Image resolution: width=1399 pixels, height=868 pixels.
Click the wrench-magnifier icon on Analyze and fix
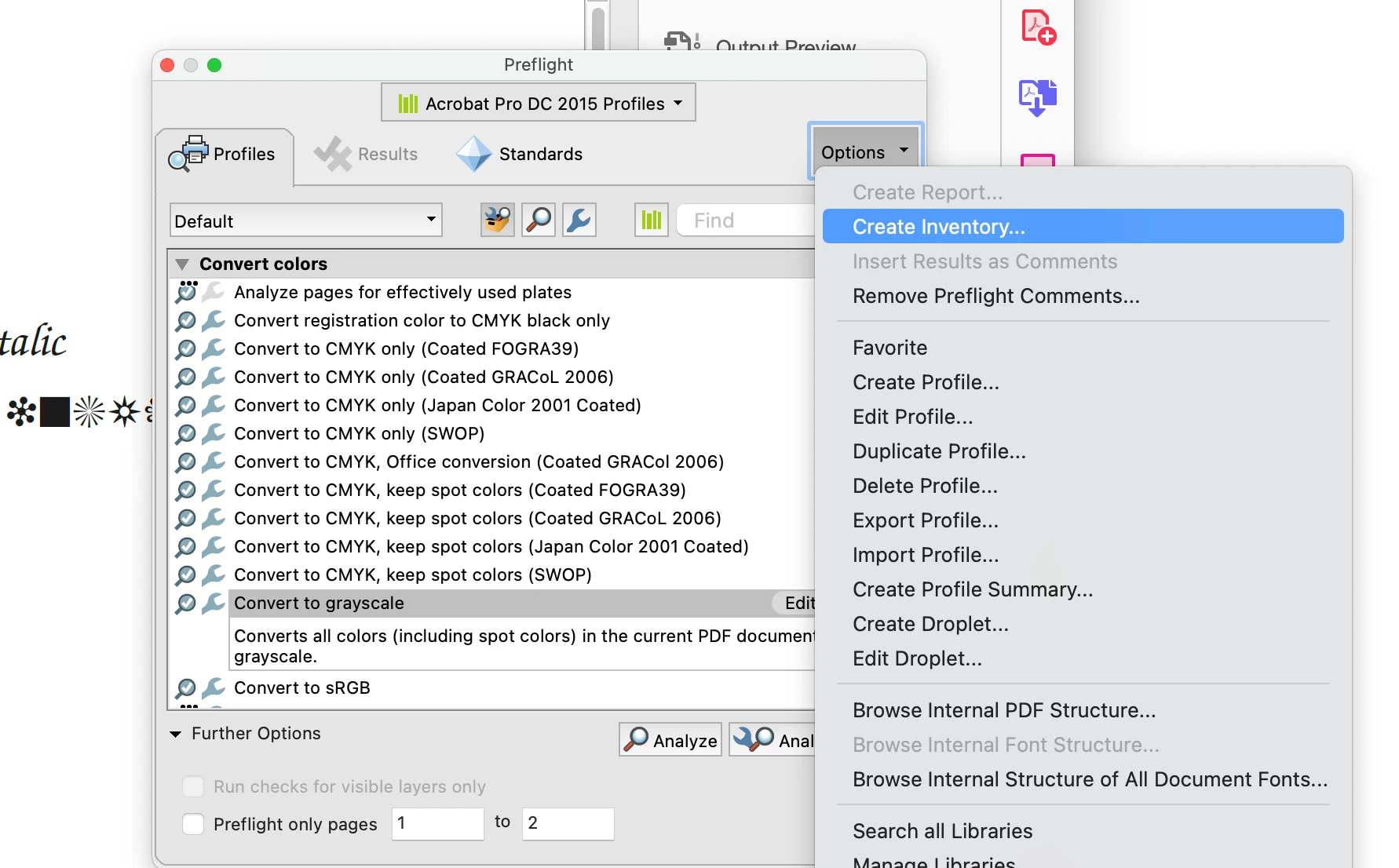753,739
